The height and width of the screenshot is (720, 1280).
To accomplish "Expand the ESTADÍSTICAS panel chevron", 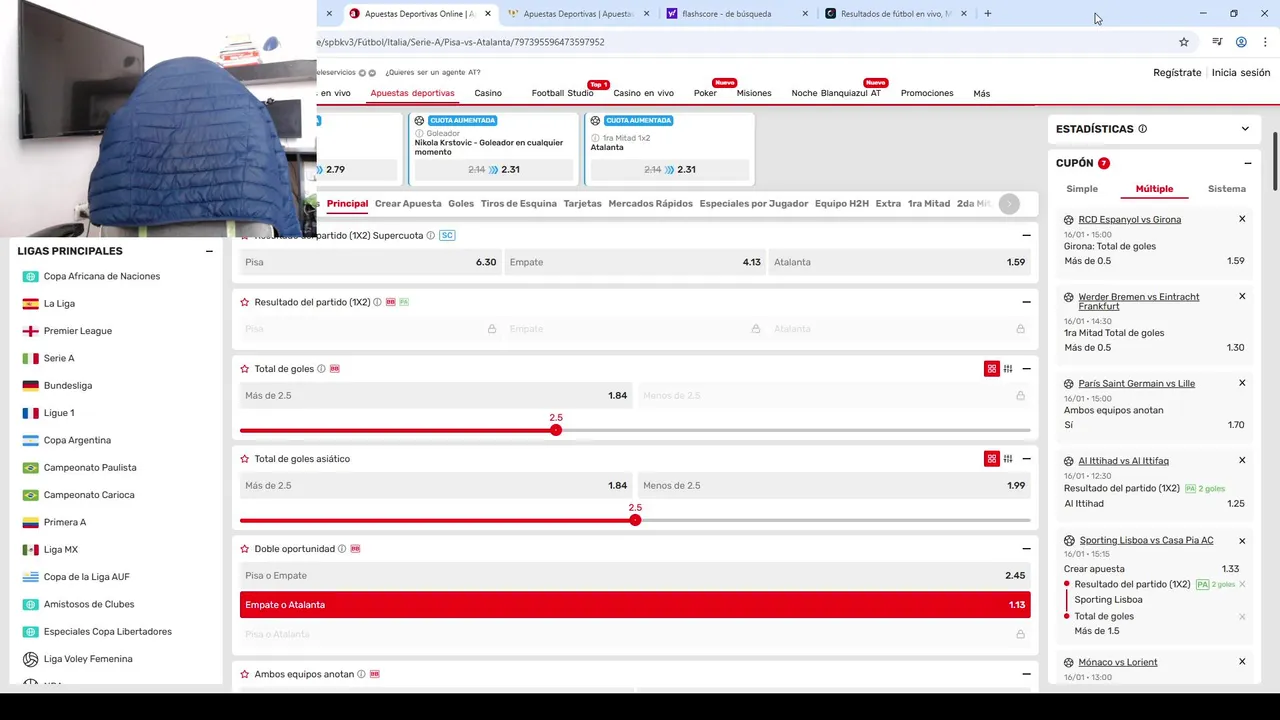I will (1245, 129).
